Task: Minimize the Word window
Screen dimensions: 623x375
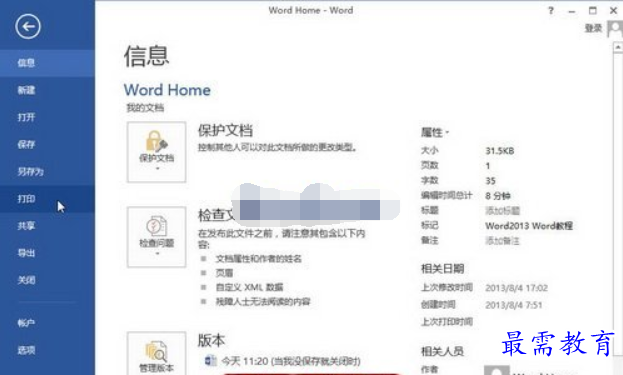Action: pyautogui.click(x=572, y=11)
